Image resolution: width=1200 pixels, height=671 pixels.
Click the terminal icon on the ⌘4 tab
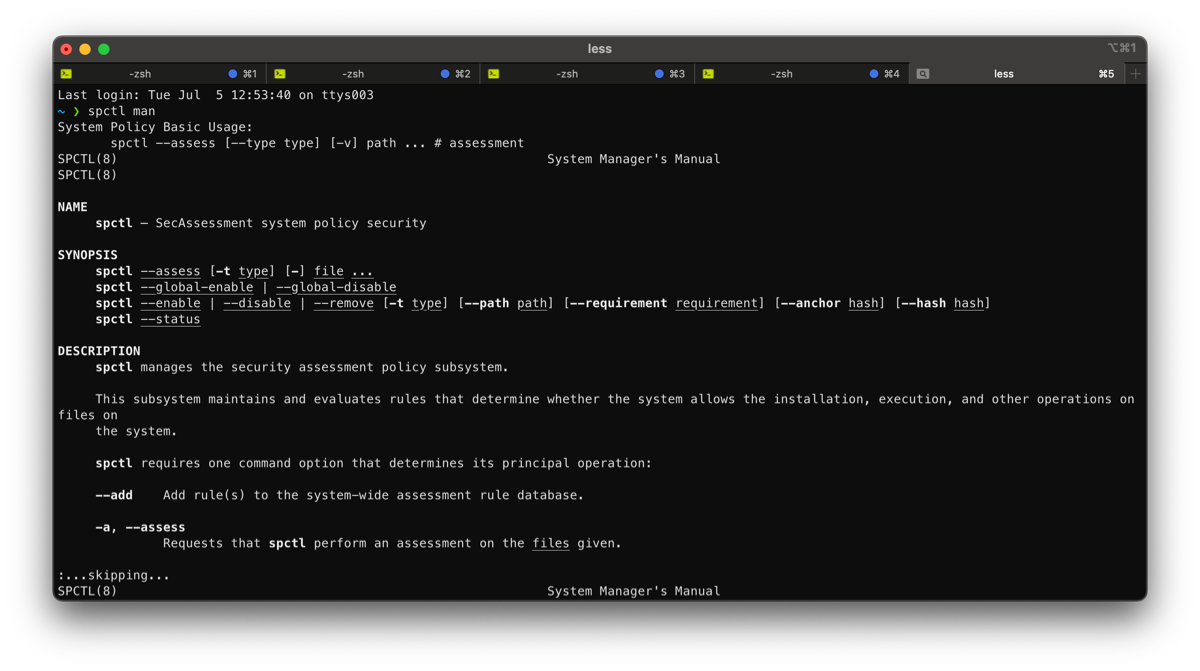click(708, 74)
